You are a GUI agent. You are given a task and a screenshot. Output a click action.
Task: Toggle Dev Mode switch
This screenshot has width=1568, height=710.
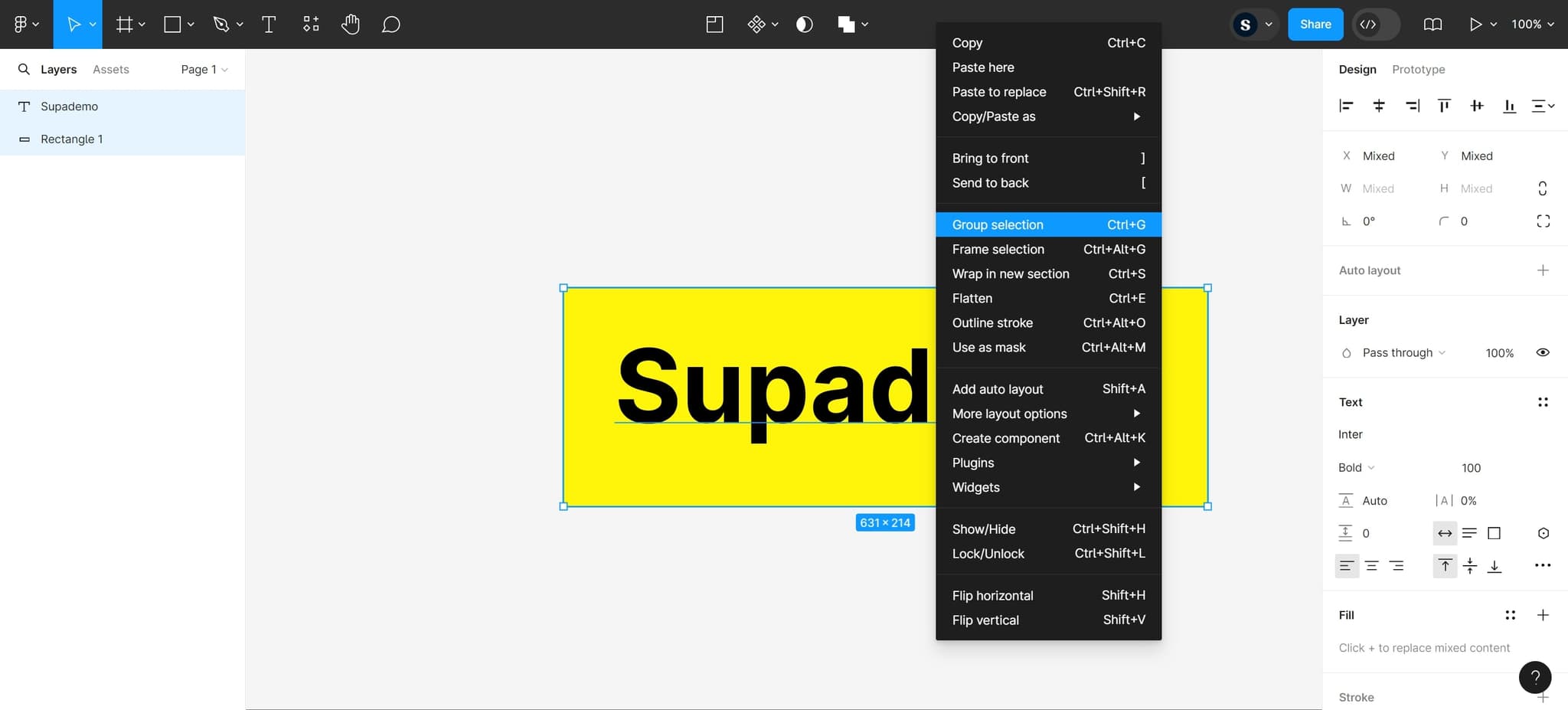pos(1374,24)
